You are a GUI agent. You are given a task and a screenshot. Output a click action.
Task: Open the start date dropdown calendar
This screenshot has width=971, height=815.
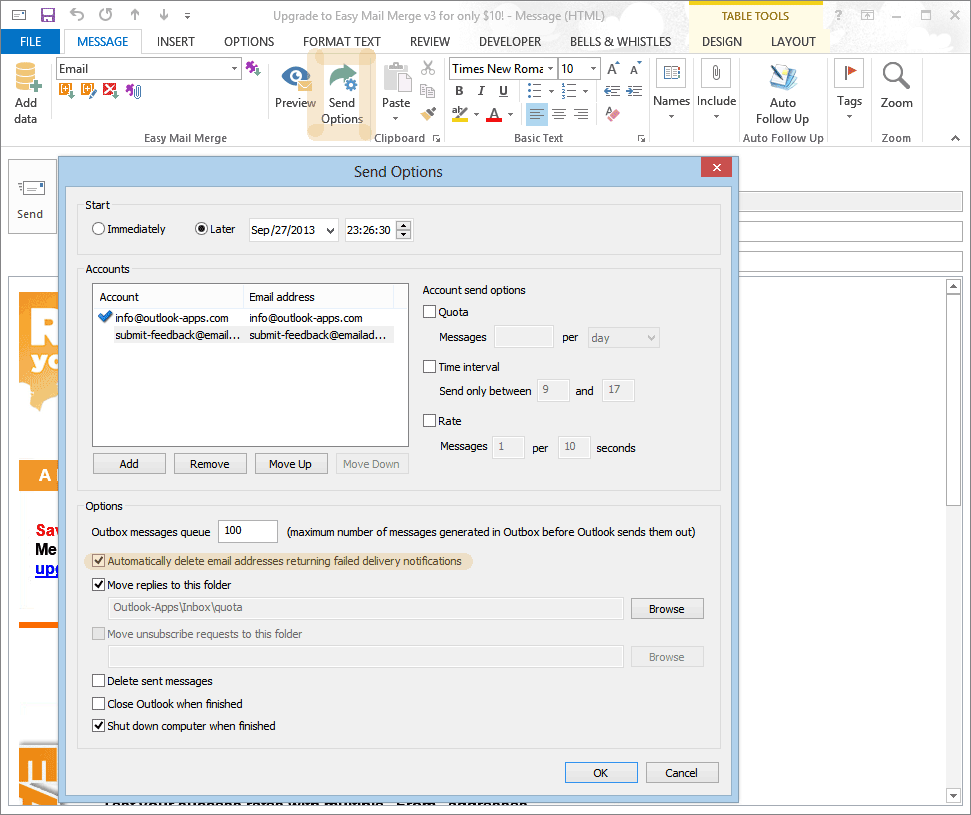point(331,230)
